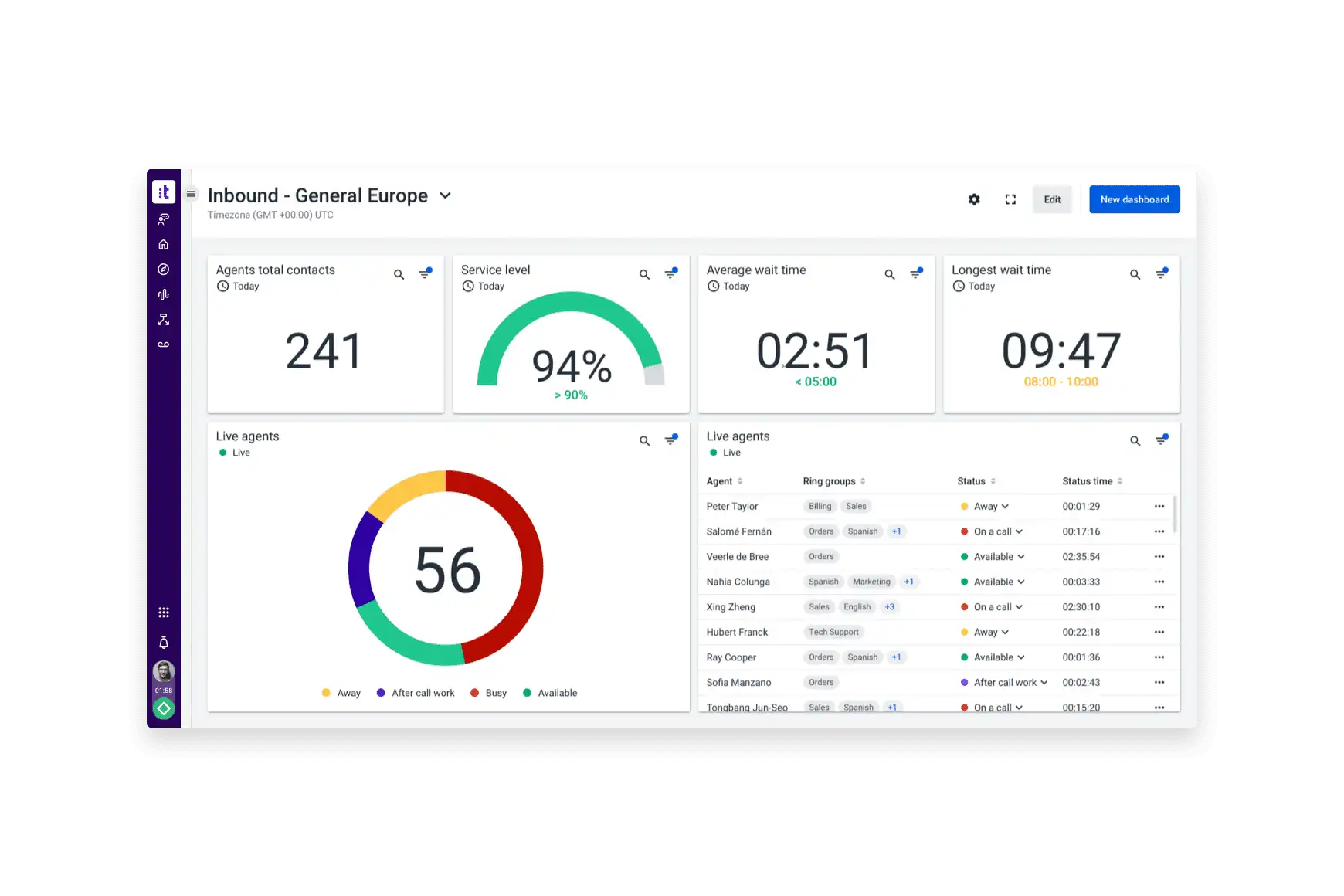The image size is (1344, 896).
Task: Open the three-dot menu on Hubert Franck's row
Action: click(x=1159, y=632)
